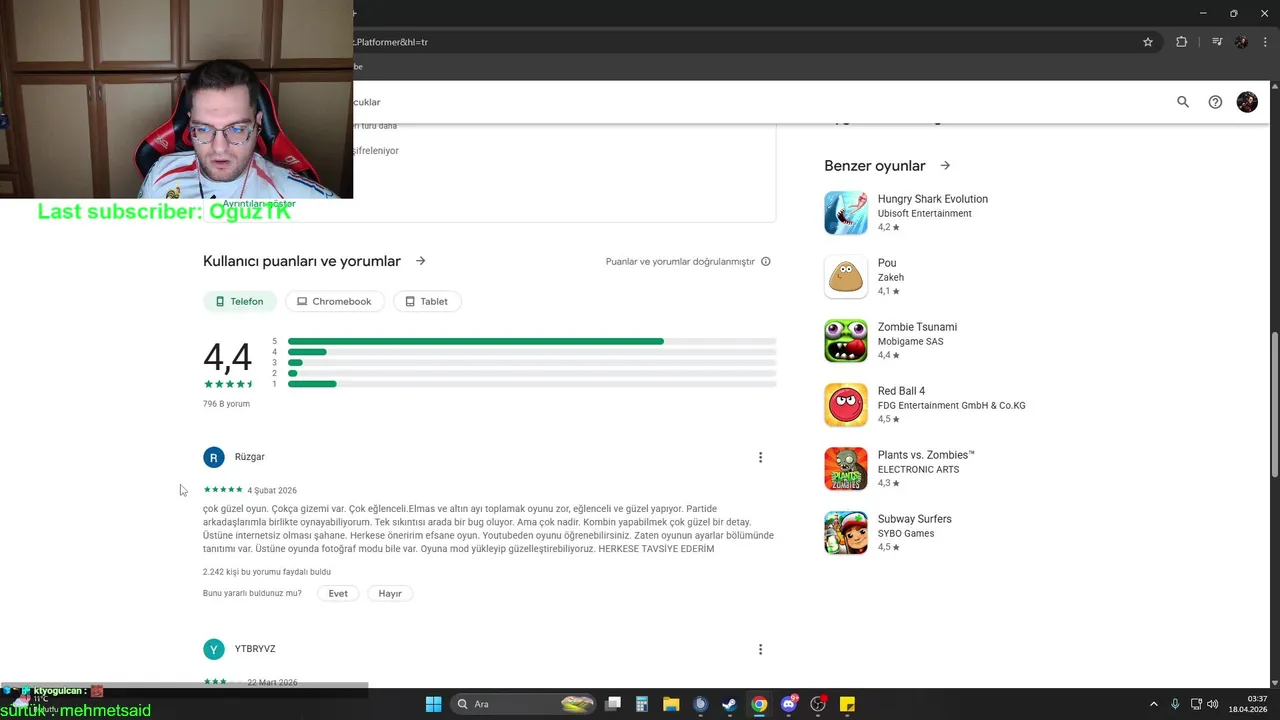Open Sticky Notes from the taskbar

[847, 704]
